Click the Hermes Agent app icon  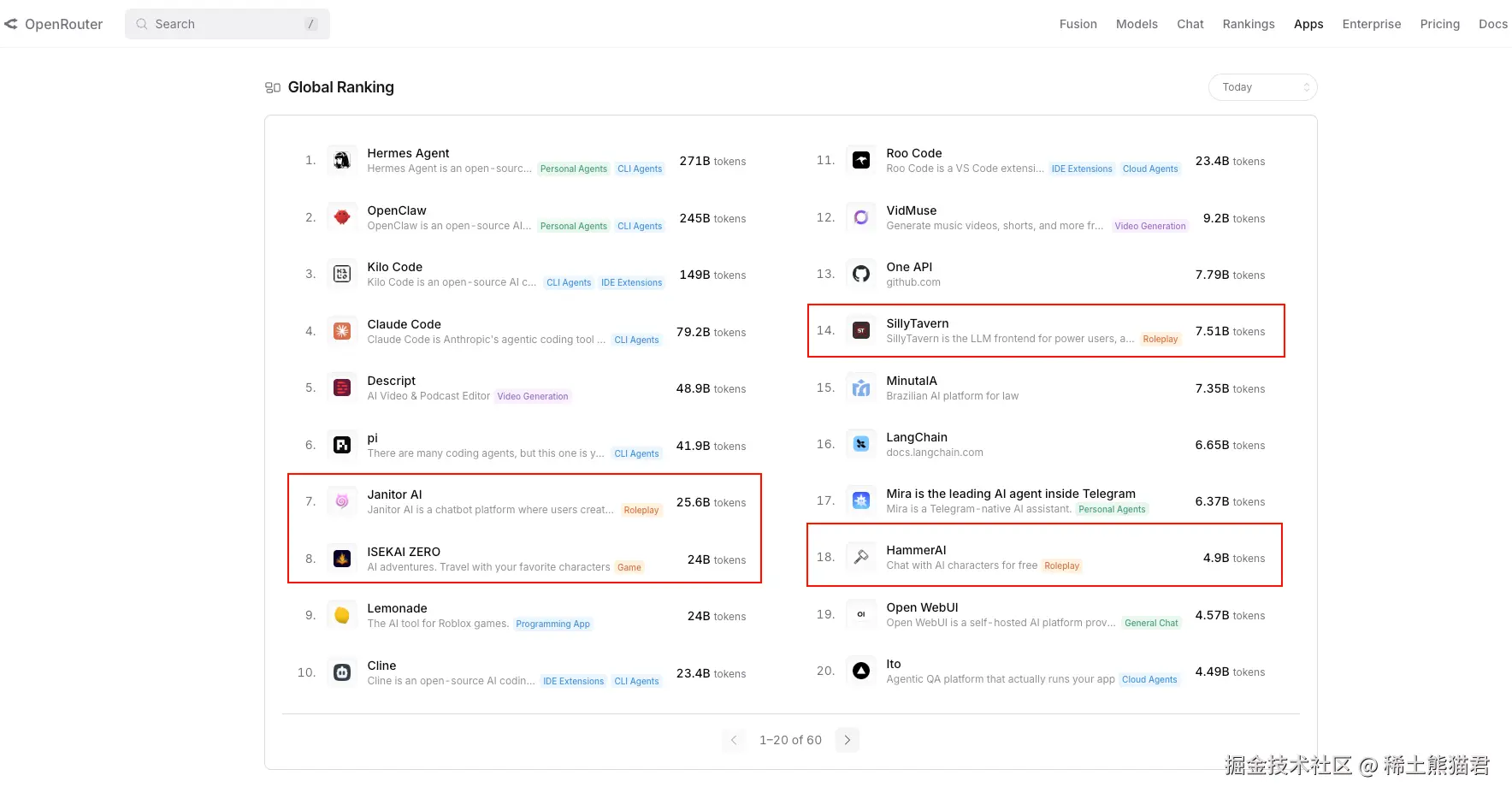pos(342,160)
